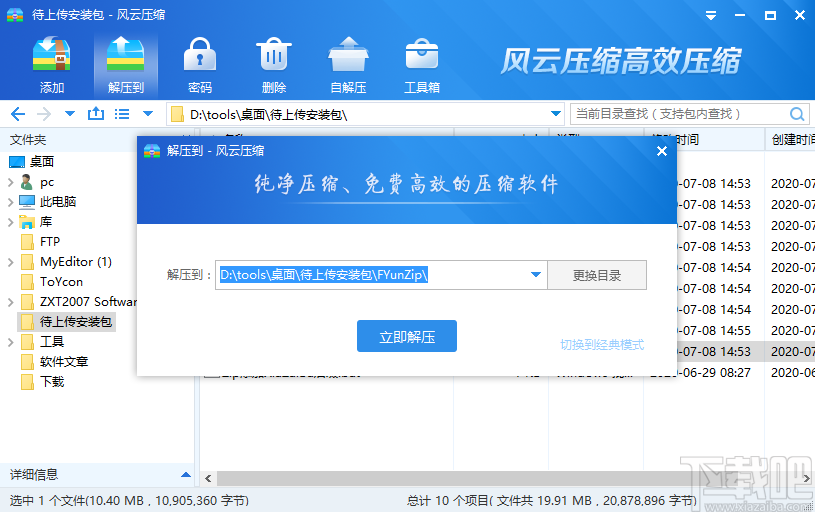815x512 pixels.
Task: Open the view mode dropdown arrow
Action: (x=148, y=113)
